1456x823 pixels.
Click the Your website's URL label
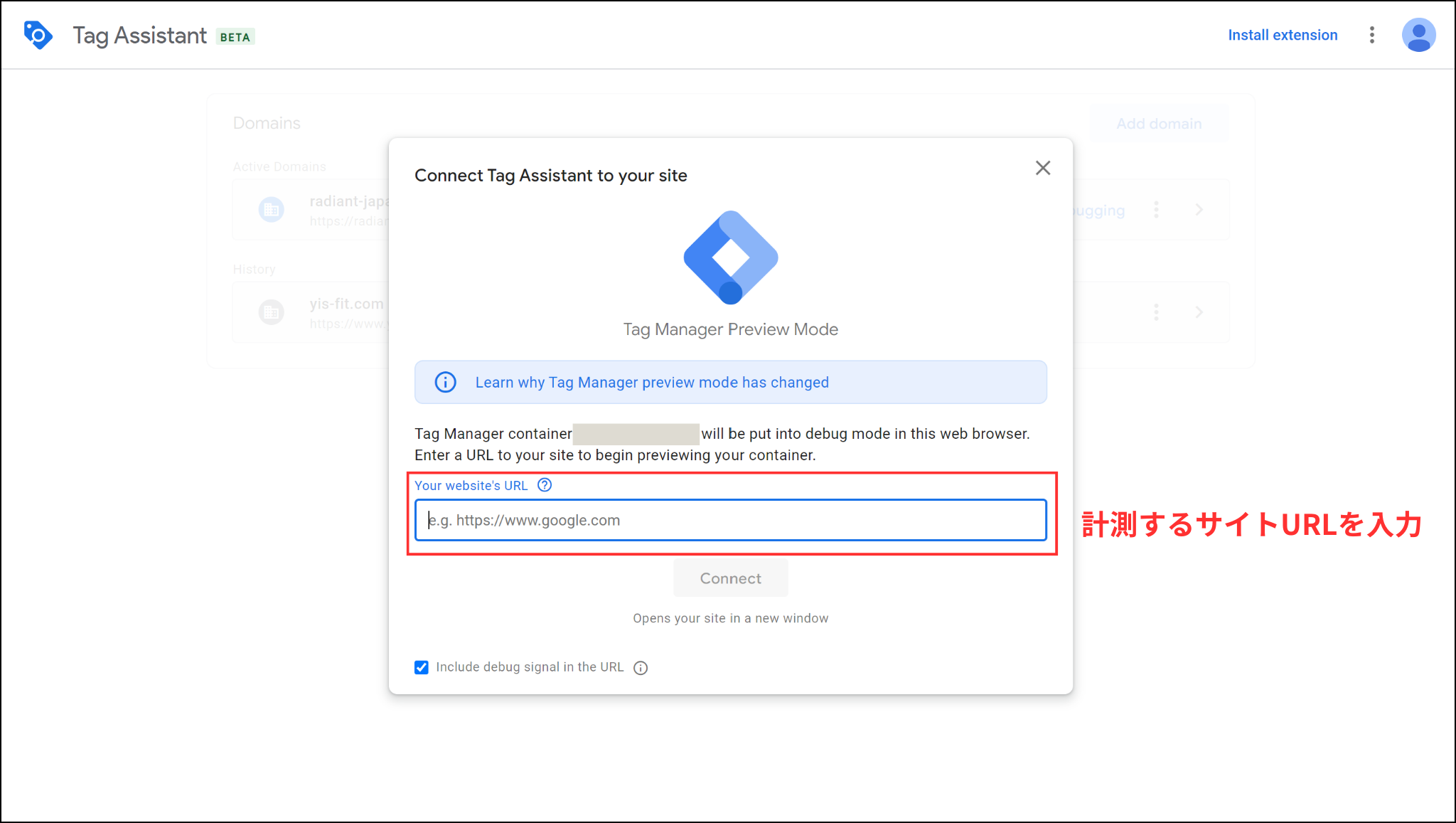click(471, 485)
